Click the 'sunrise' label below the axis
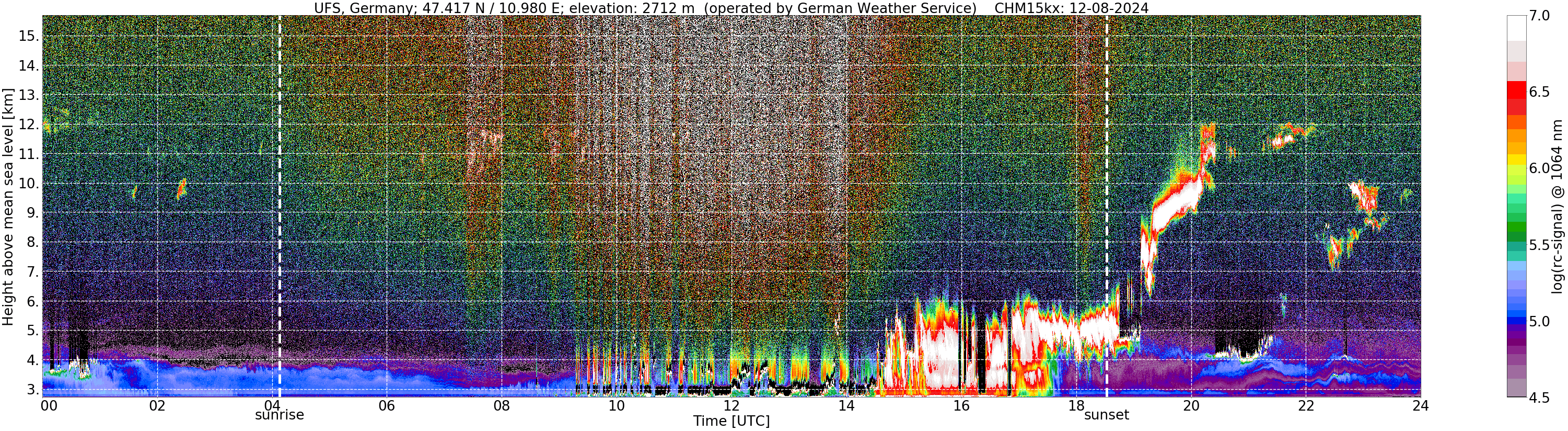 pos(280,415)
